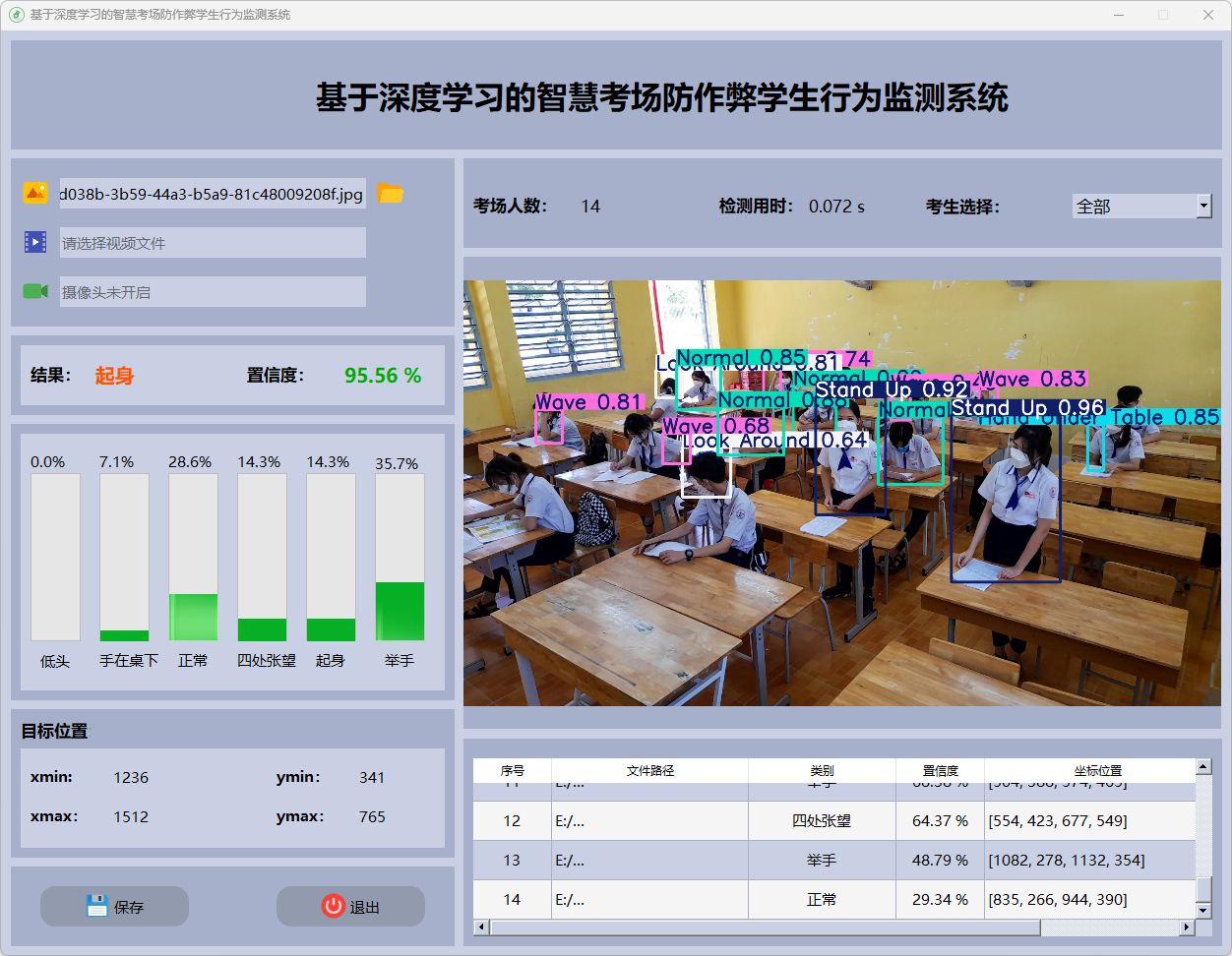Click horizontal scrollbar right arrow
This screenshot has width=1232, height=956.
[1187, 926]
